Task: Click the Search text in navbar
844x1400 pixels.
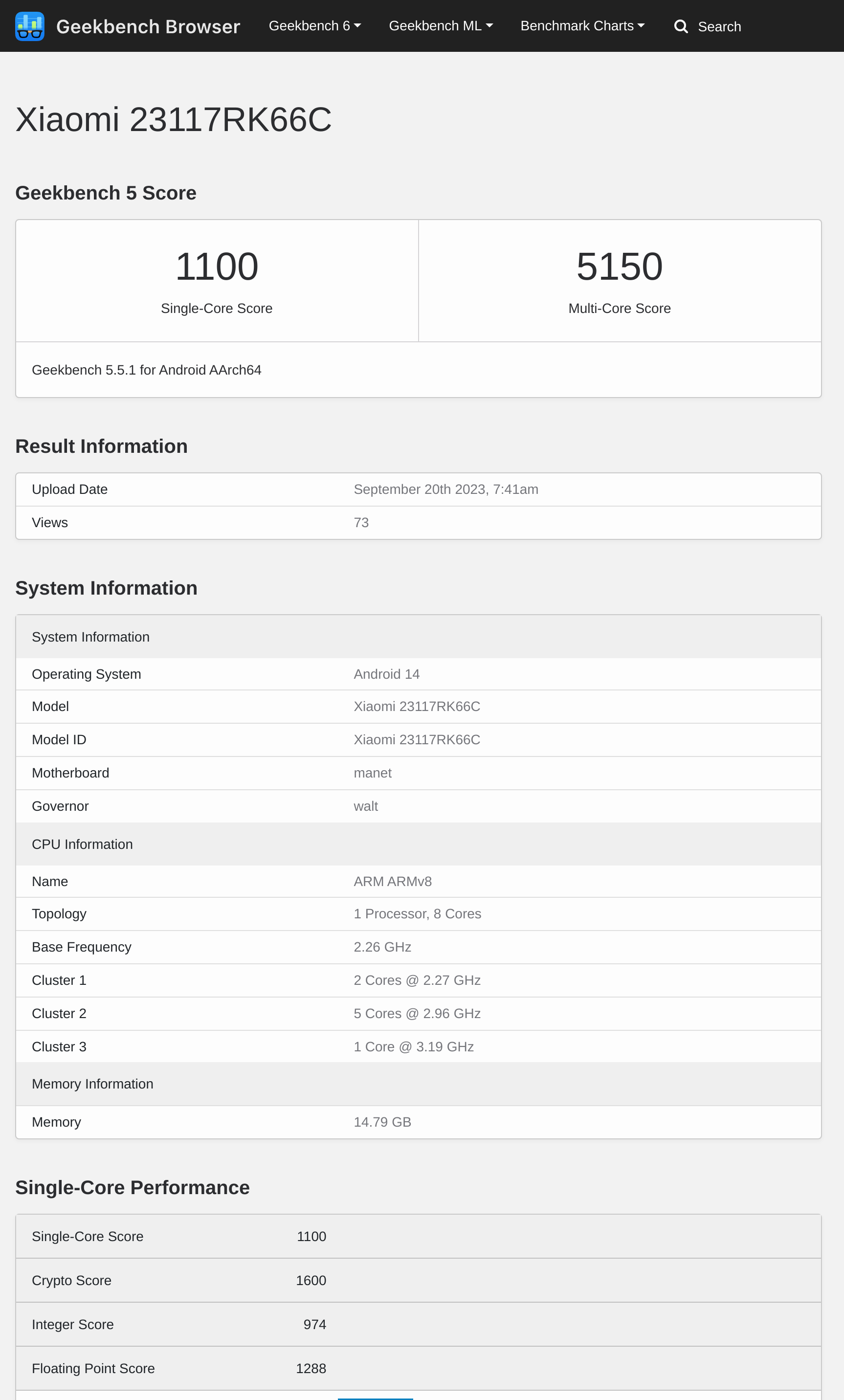Action: coord(719,27)
